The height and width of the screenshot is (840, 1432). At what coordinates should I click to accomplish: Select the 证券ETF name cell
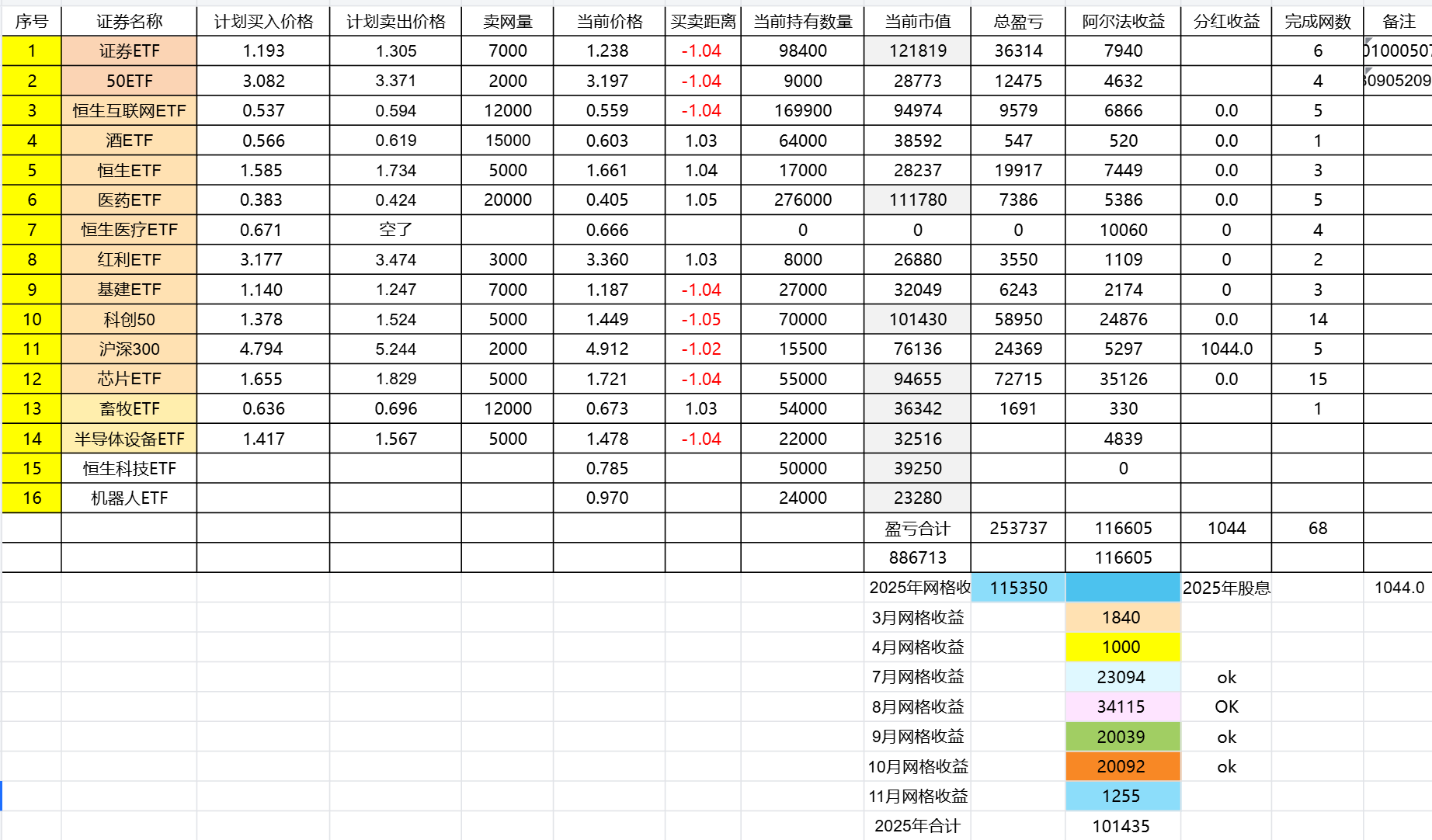(x=129, y=51)
